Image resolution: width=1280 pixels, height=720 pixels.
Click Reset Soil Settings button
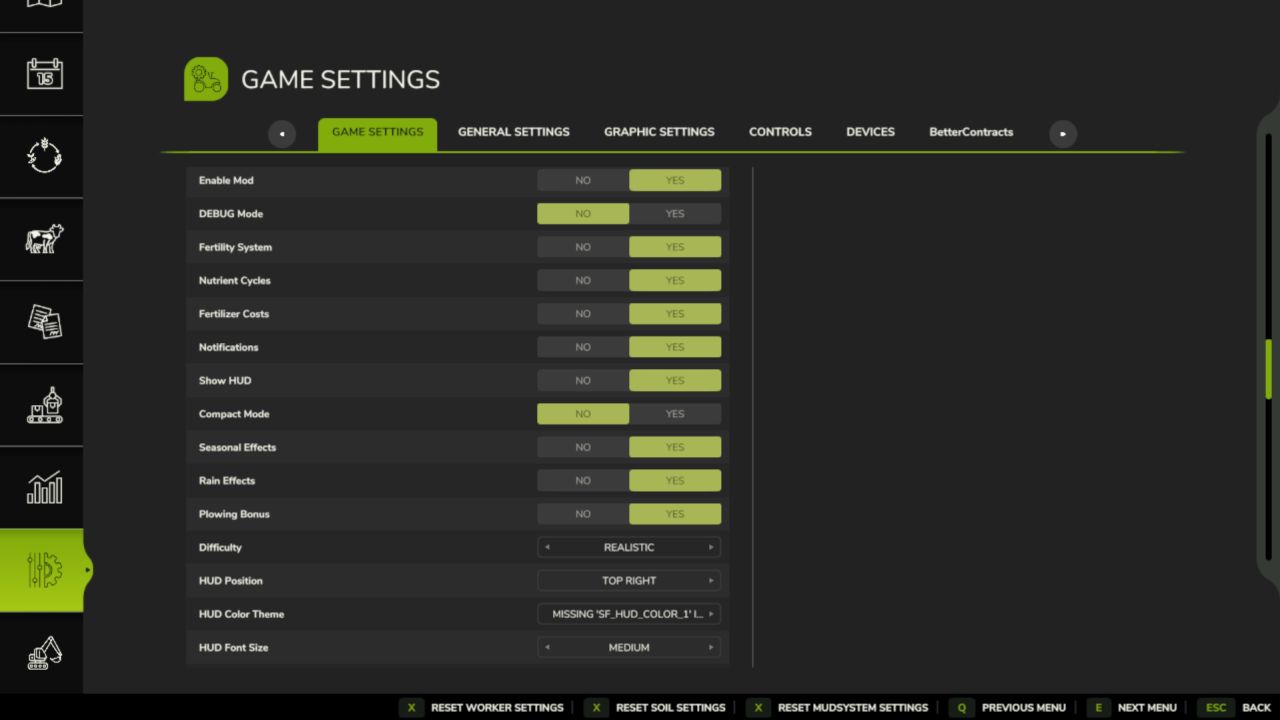tap(656, 708)
